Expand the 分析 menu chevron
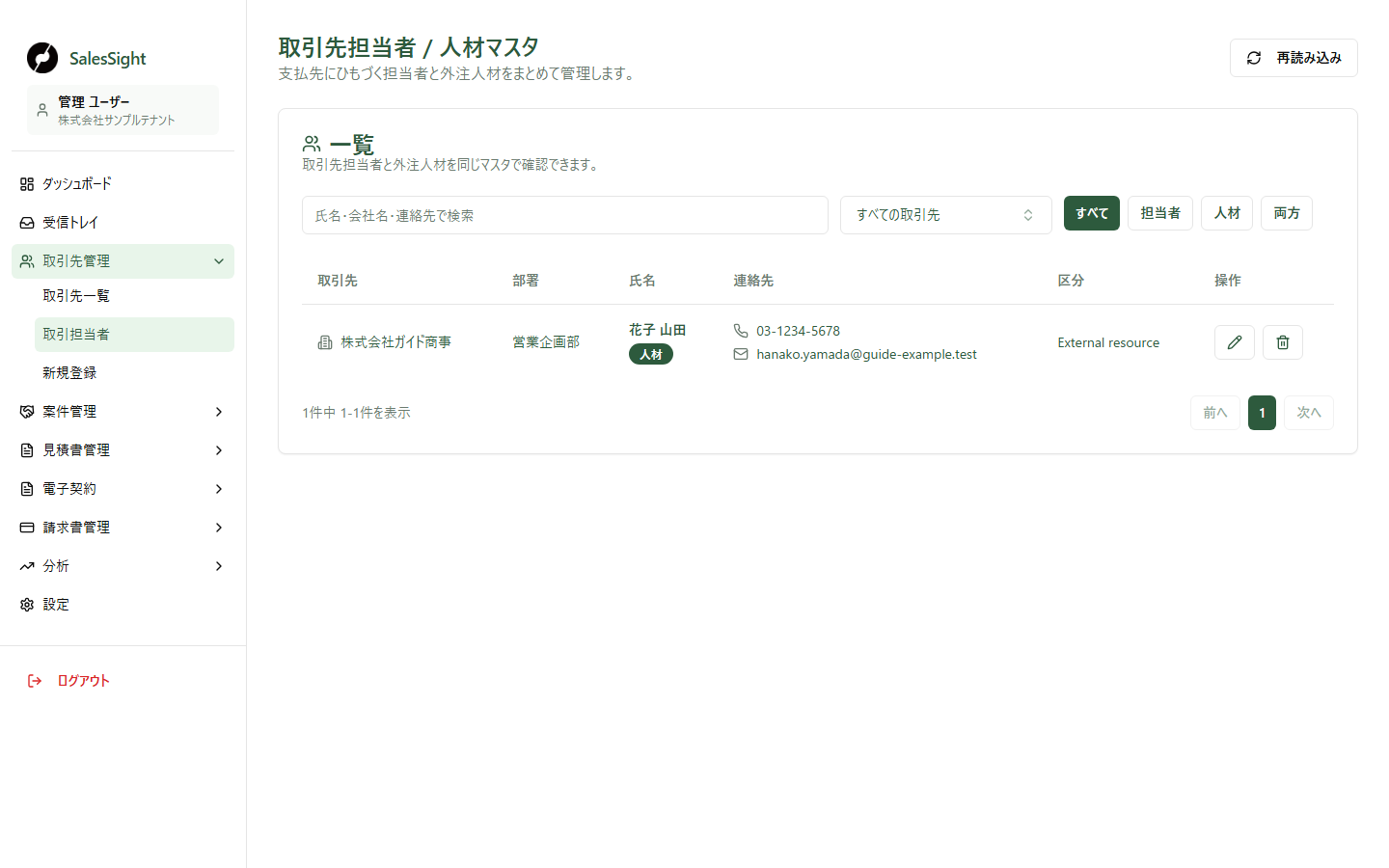The height and width of the screenshot is (868, 1389). [x=219, y=566]
